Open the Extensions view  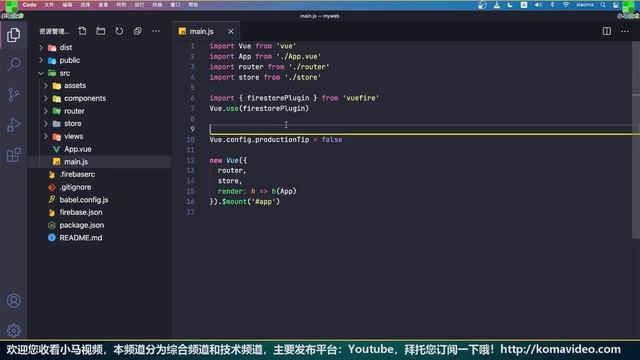point(13,155)
